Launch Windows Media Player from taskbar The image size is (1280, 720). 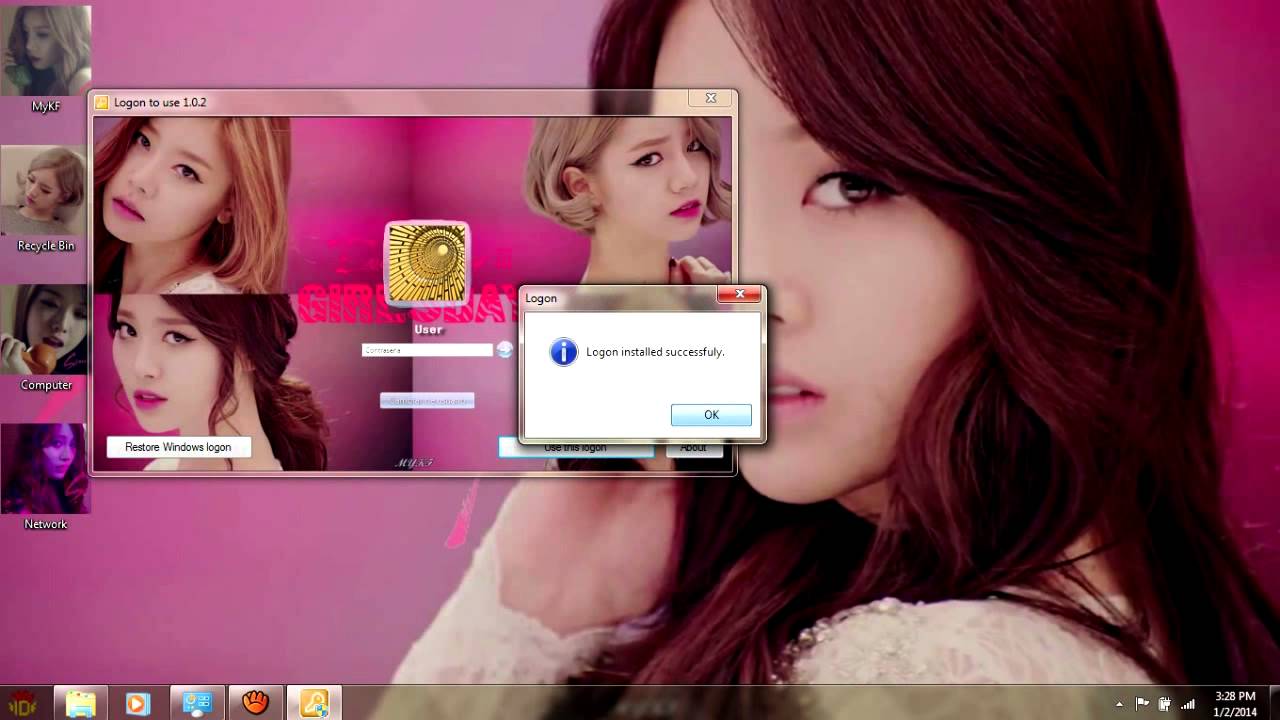pos(138,703)
